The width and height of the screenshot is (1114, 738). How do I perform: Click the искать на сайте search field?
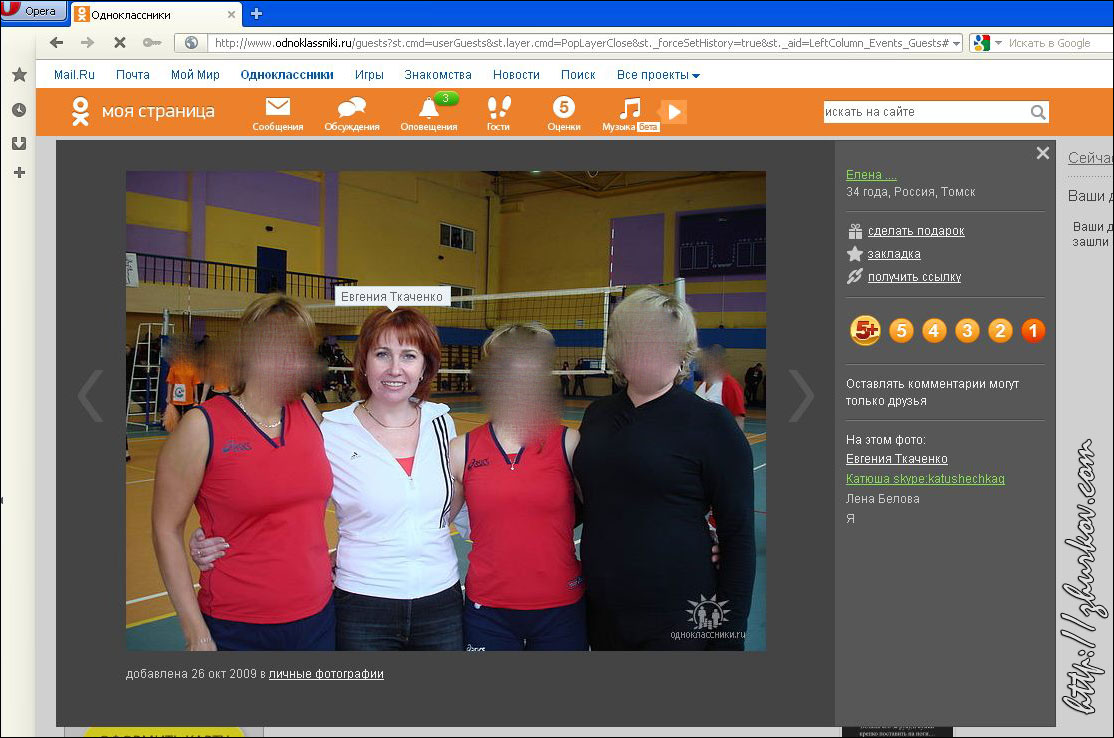(924, 112)
